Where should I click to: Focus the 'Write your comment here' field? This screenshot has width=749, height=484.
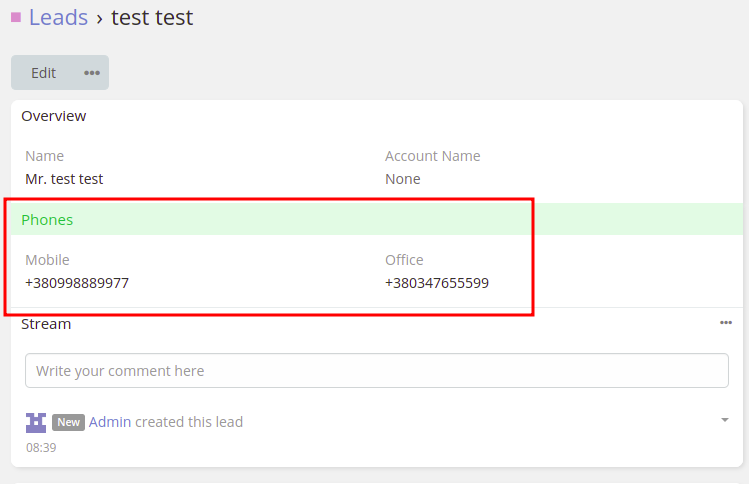[376, 371]
